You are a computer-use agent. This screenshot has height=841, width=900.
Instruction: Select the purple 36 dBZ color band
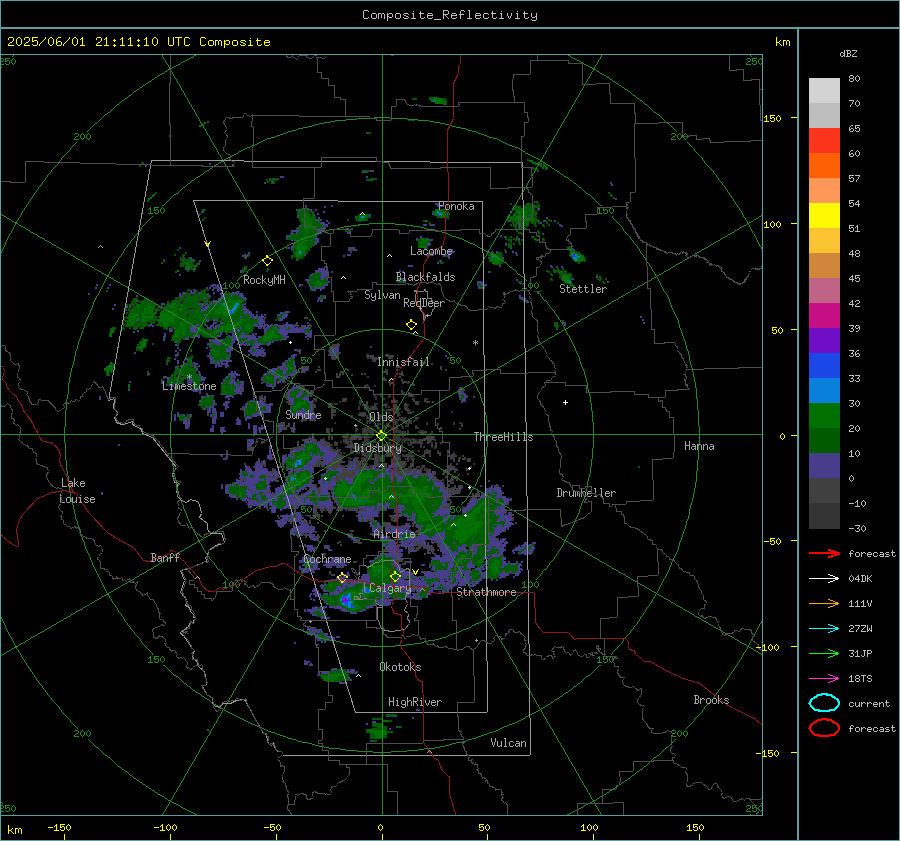pyautogui.click(x=824, y=340)
